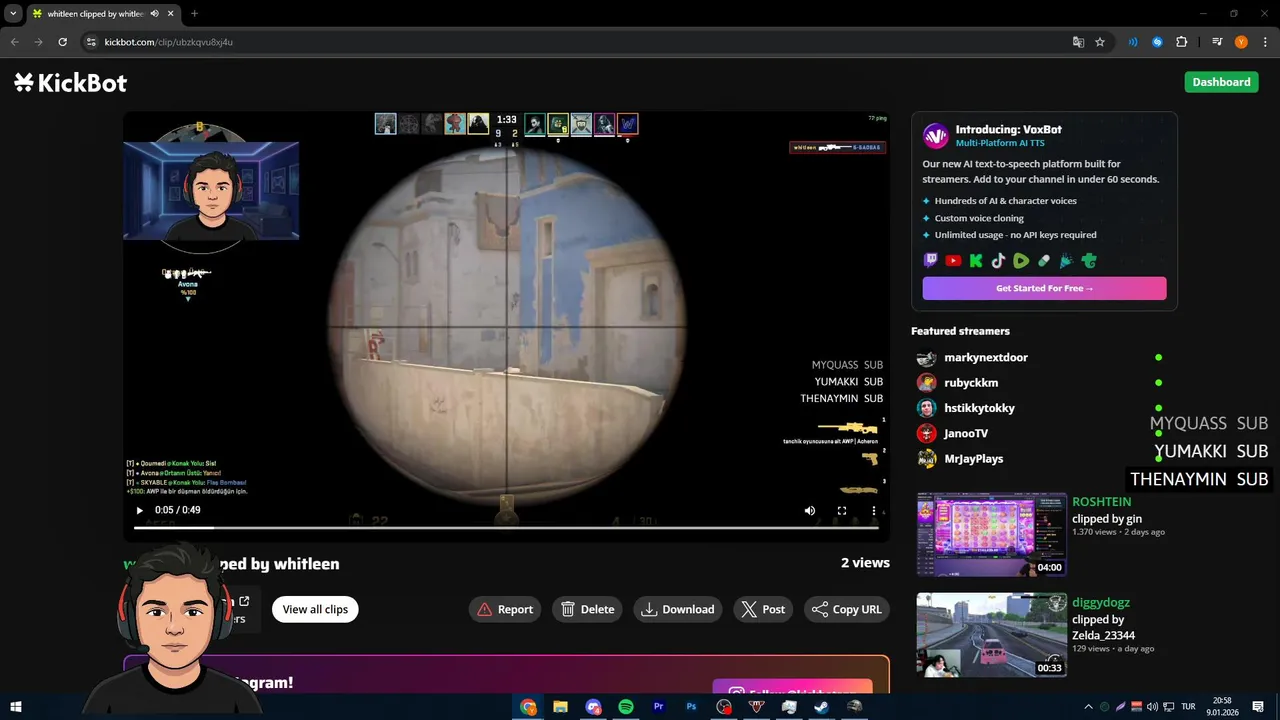
Task: Click the Rumble platform icon
Action: (1021, 261)
